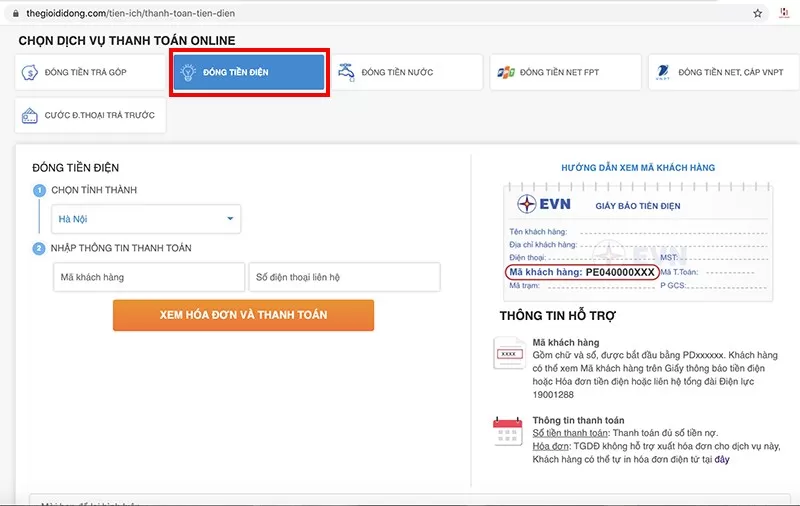This screenshot has width=800, height=506.
Task: Select the highlighted ĐÓNG TIỀN ĐIỆN tab
Action: tap(249, 73)
